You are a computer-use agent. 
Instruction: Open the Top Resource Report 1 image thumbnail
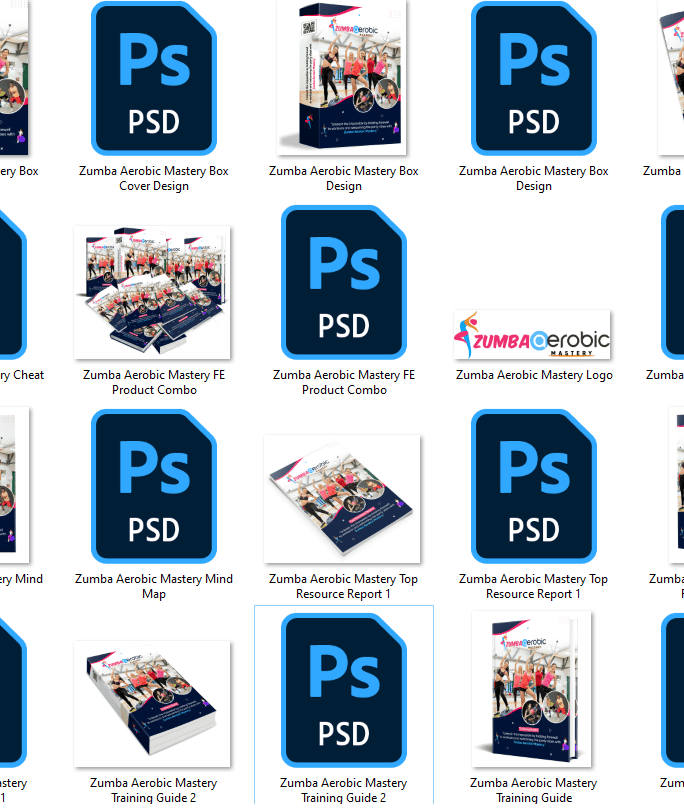click(342, 499)
